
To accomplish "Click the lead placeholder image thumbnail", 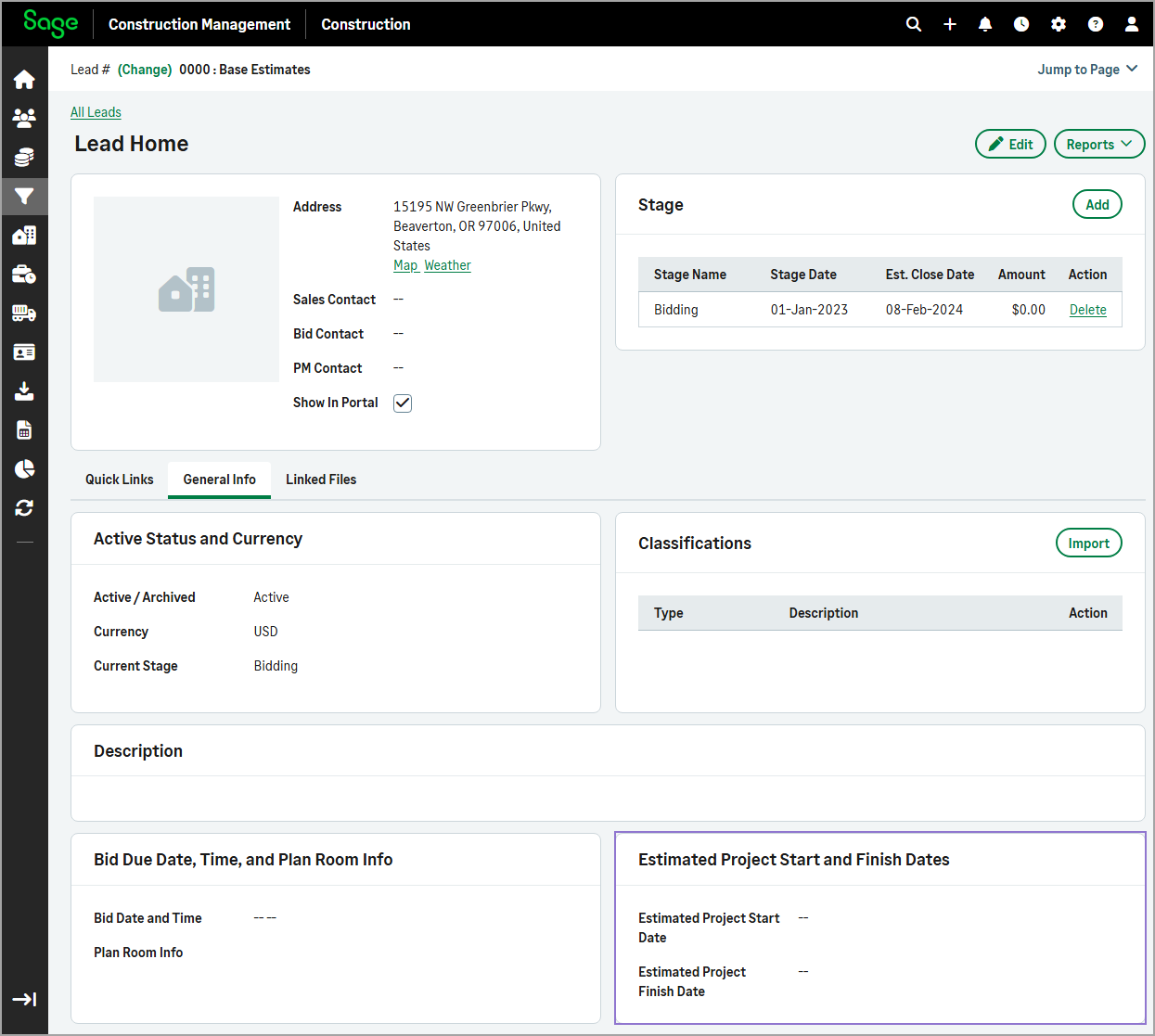I will (x=186, y=289).
